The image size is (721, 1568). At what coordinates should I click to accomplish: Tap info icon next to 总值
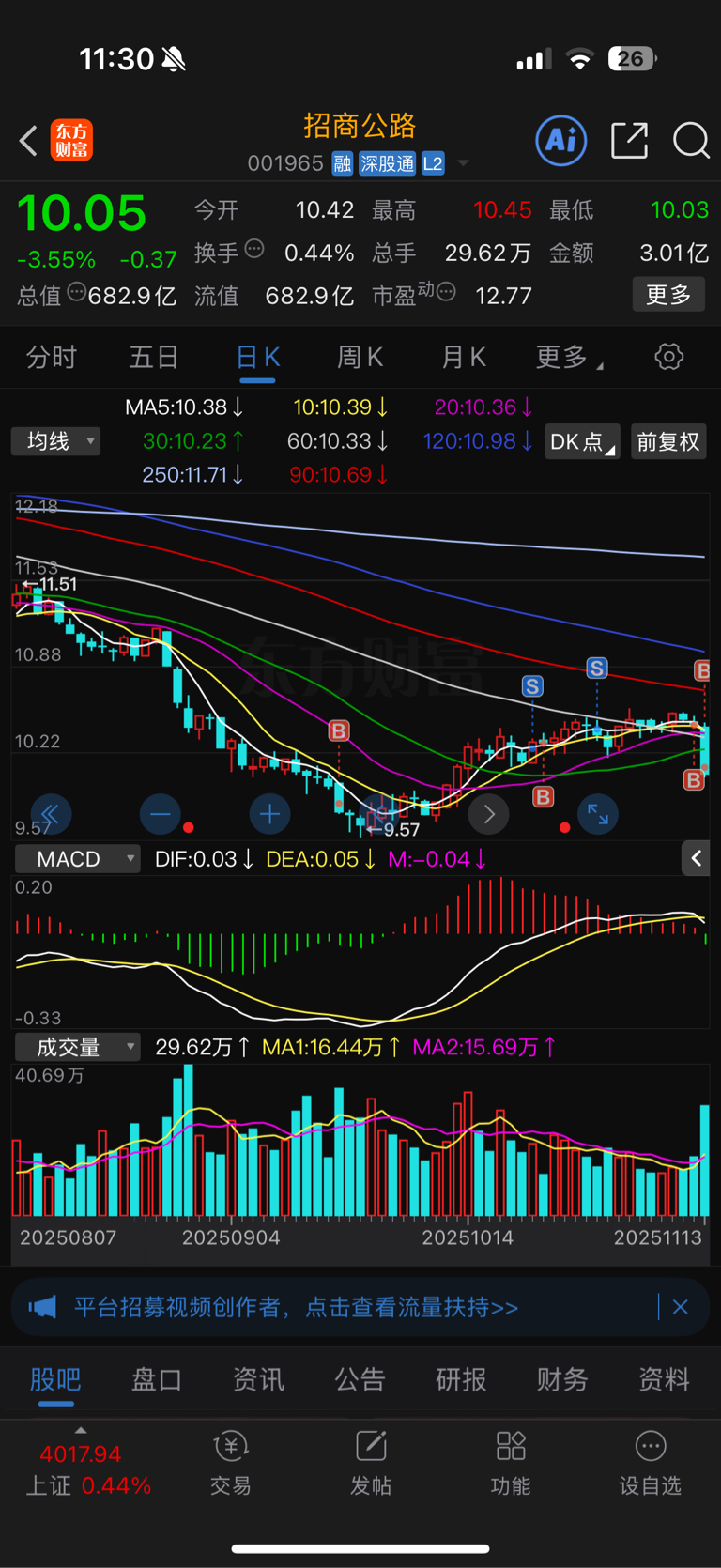coord(77,292)
